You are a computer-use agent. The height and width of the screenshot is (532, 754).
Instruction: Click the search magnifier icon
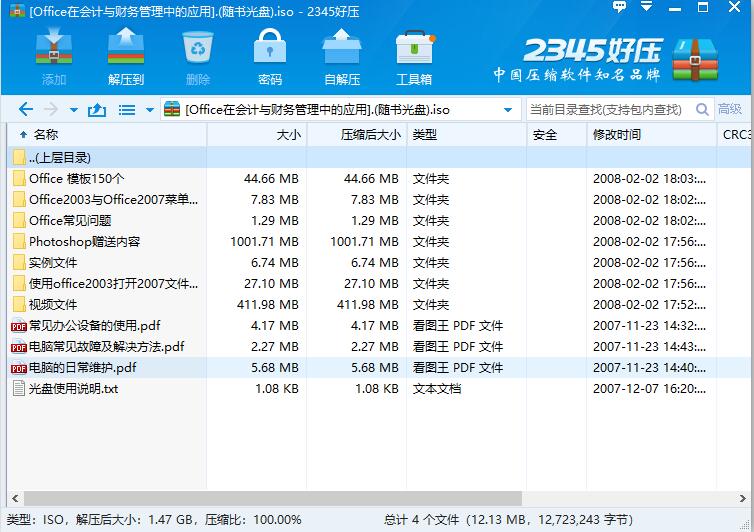pos(703,110)
